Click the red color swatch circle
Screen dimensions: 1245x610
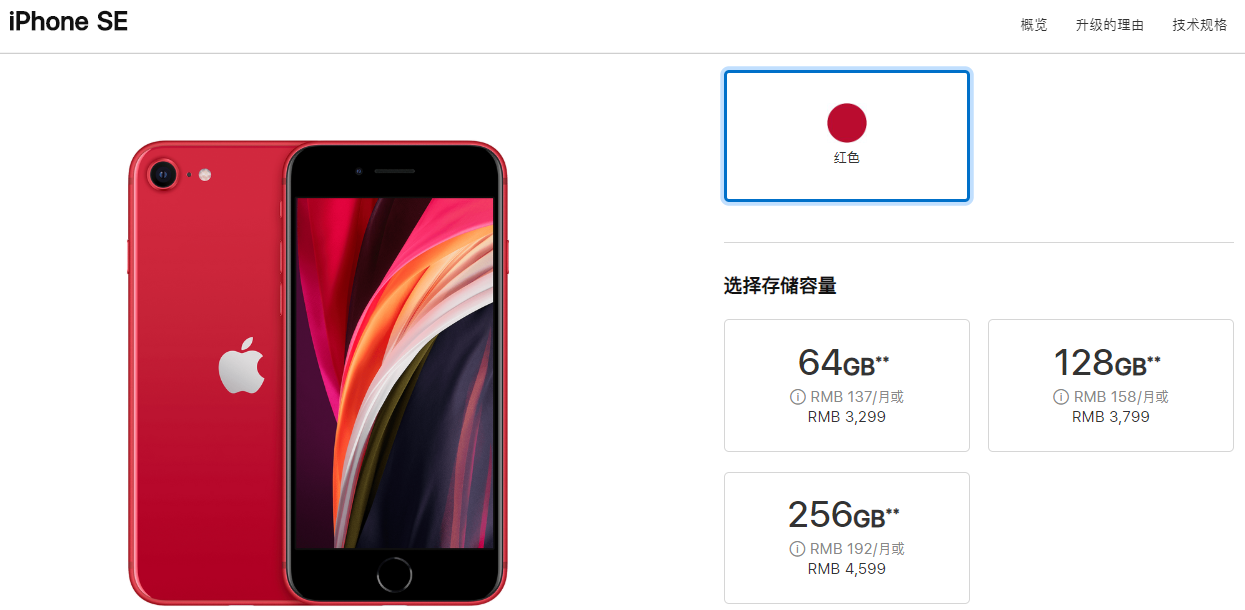[847, 122]
